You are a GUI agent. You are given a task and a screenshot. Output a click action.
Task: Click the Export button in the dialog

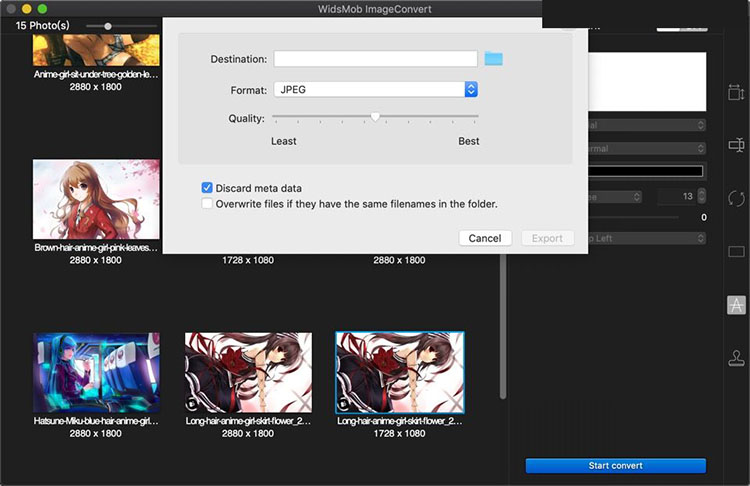point(547,238)
